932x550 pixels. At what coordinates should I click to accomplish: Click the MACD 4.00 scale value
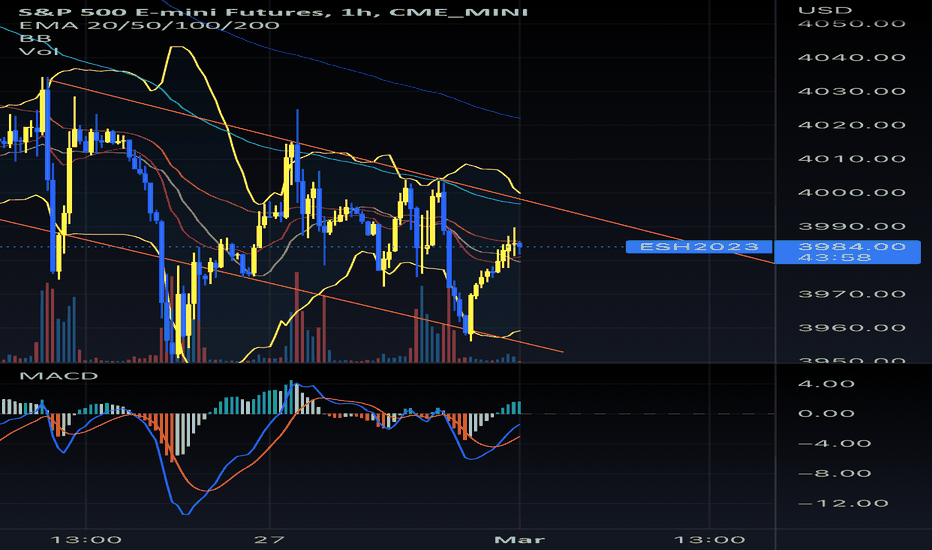tap(826, 384)
